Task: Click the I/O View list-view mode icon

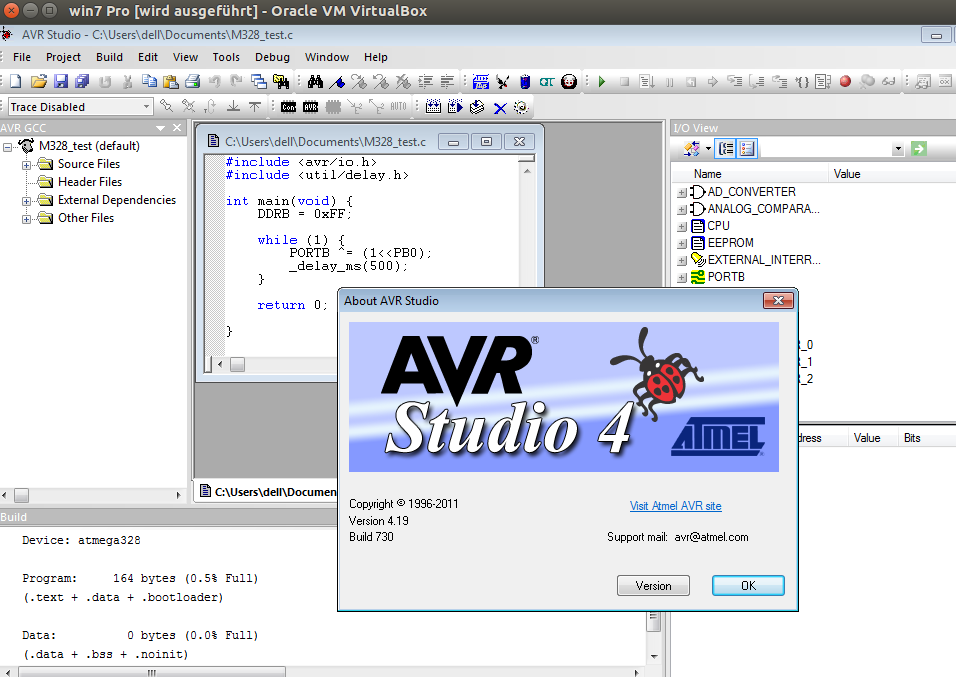Action: pyautogui.click(x=747, y=148)
